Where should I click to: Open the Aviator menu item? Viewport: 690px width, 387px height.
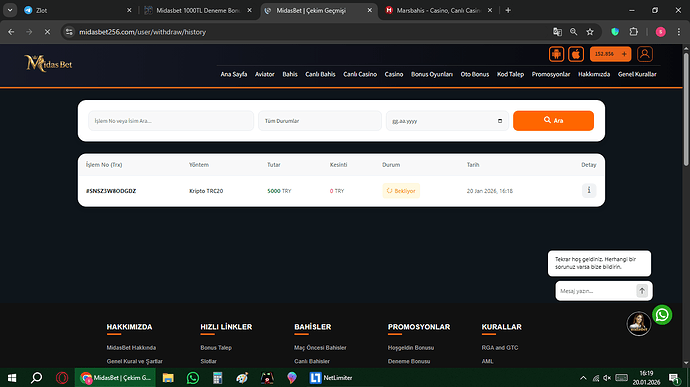[x=264, y=74]
